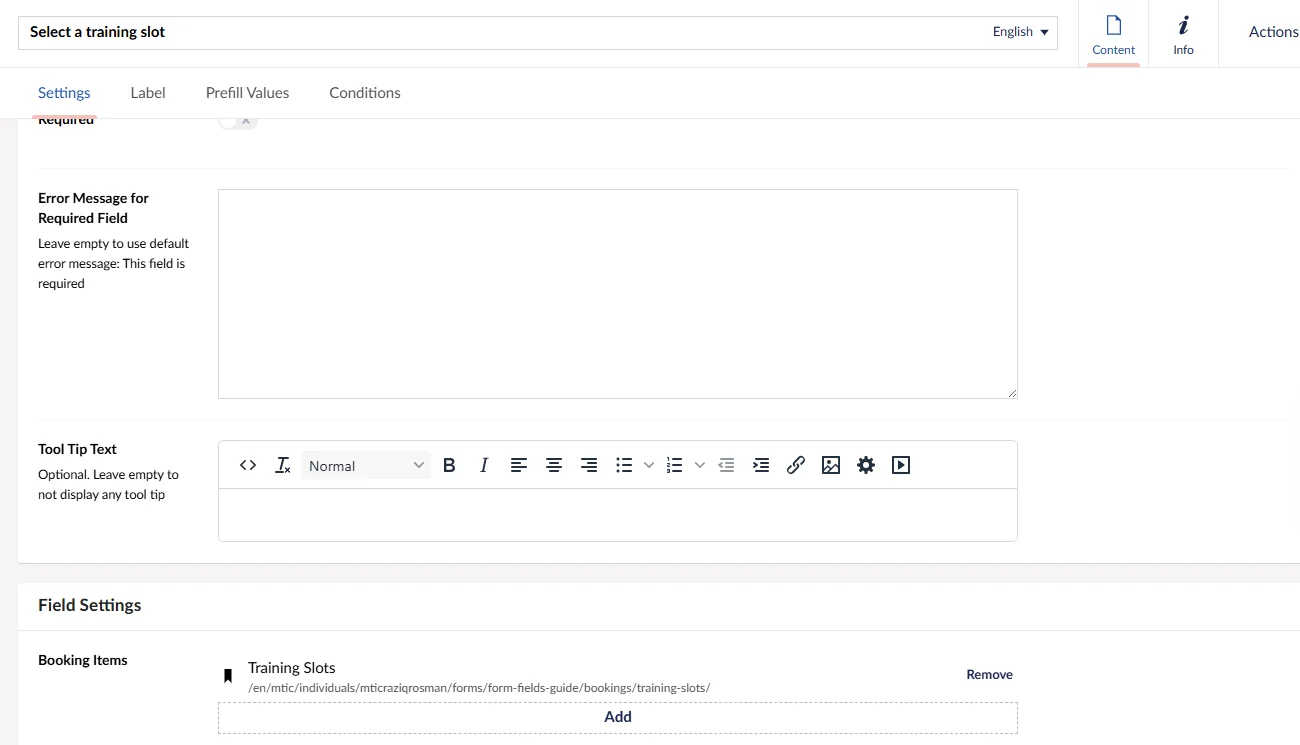Insert an image into Tool Tip text

830,465
